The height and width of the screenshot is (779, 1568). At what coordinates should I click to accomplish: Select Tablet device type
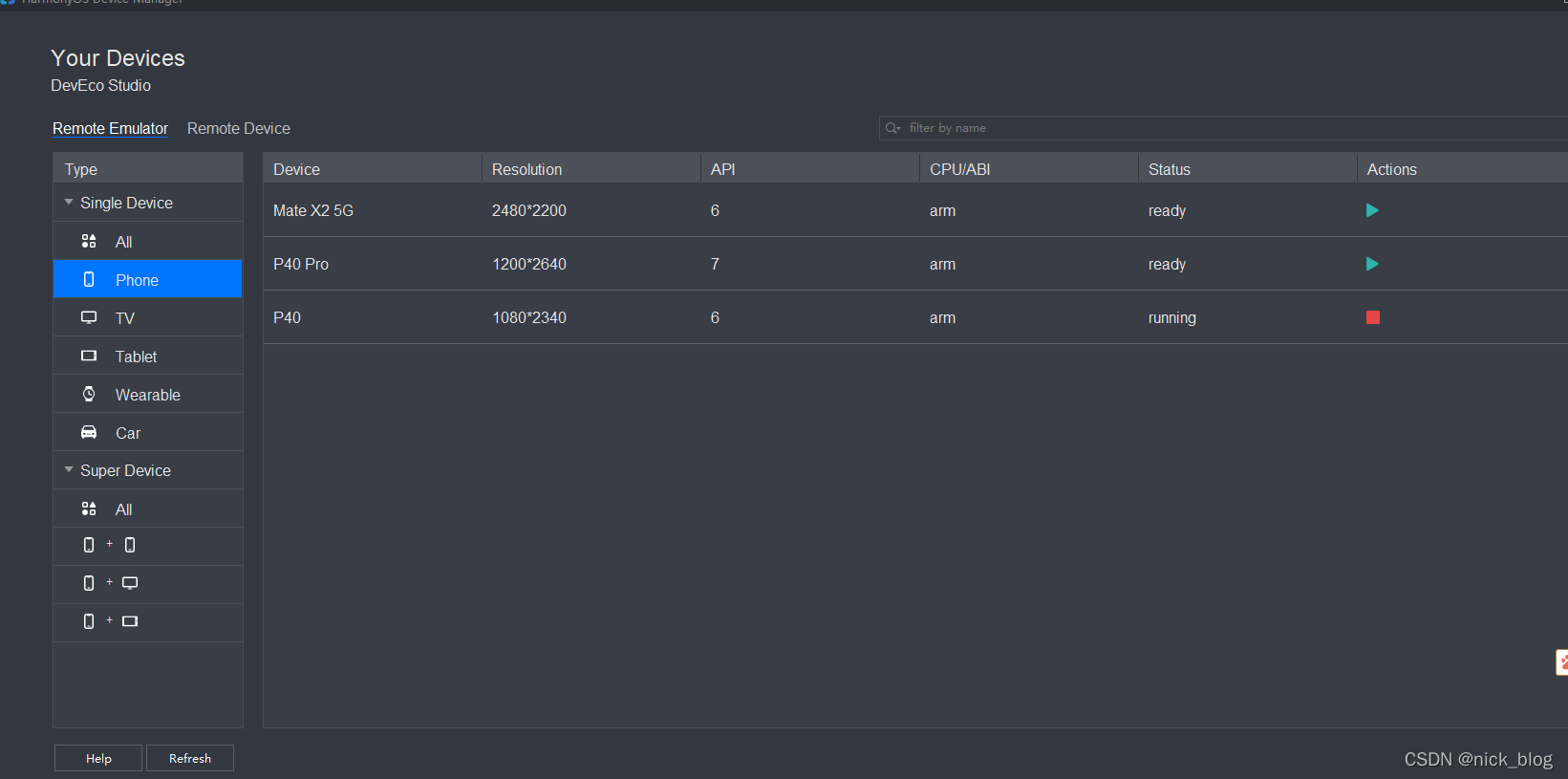point(148,356)
